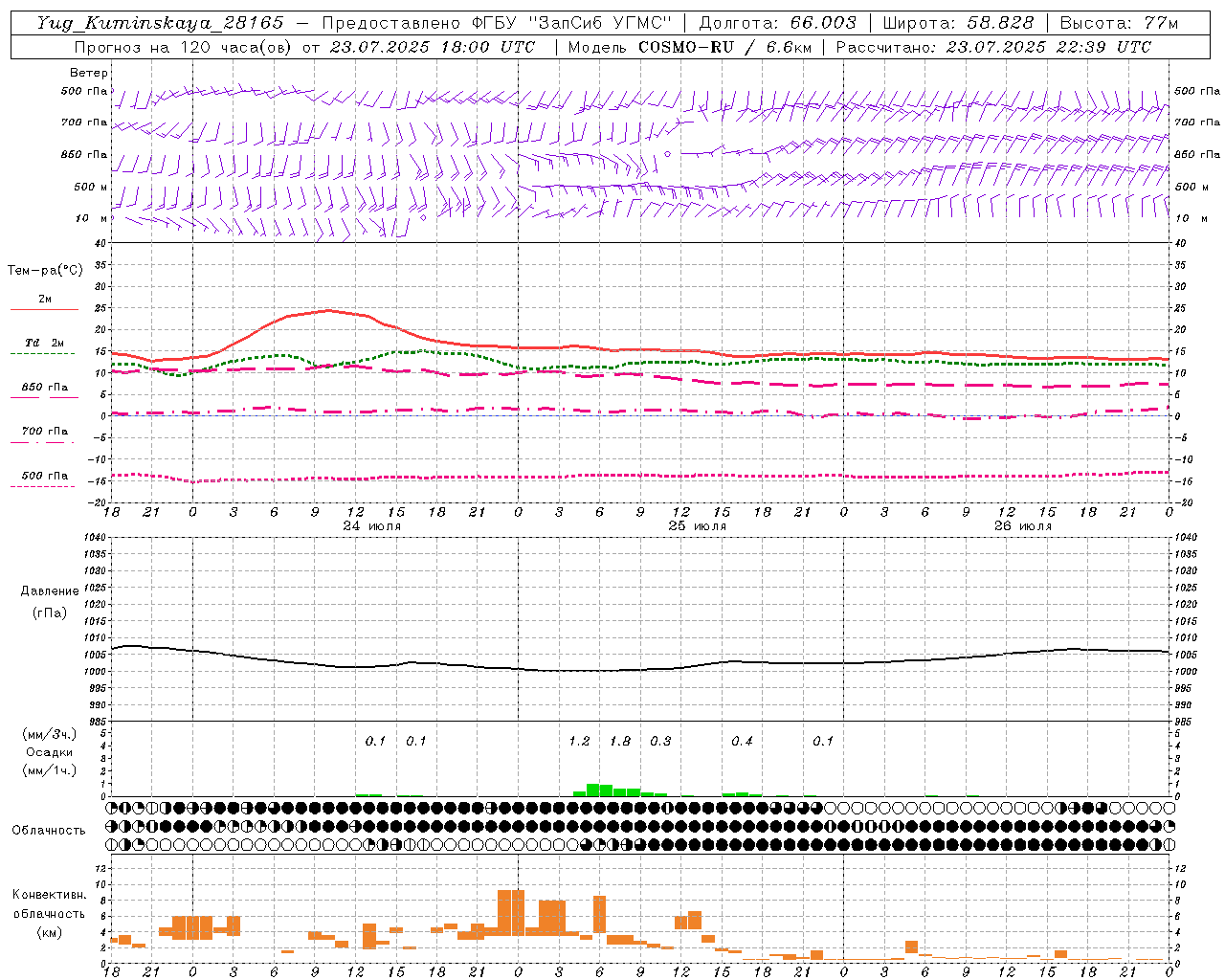The width and height of the screenshot is (1225, 980).
Task: Click the Широта: 58.828 value
Action: point(958,23)
